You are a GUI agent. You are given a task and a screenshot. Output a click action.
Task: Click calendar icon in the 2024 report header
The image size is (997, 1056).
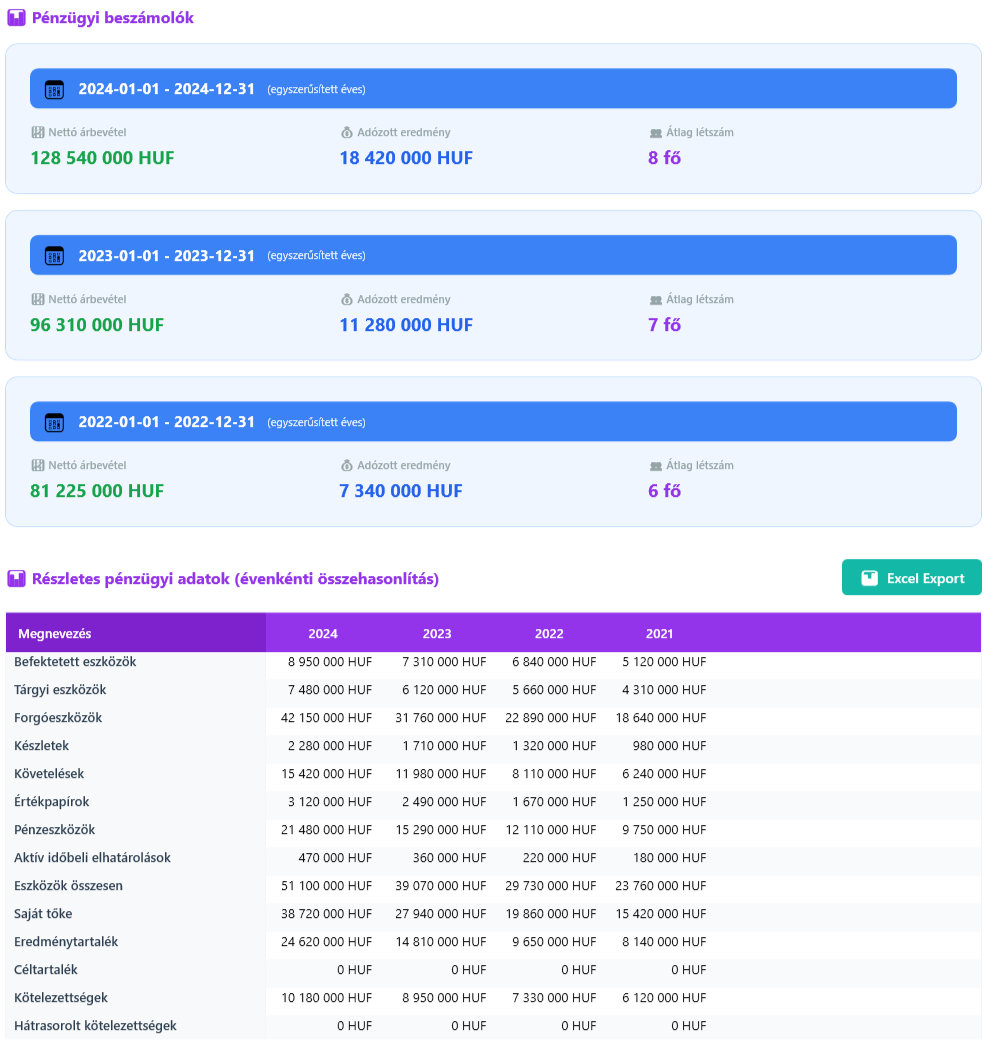tap(54, 89)
